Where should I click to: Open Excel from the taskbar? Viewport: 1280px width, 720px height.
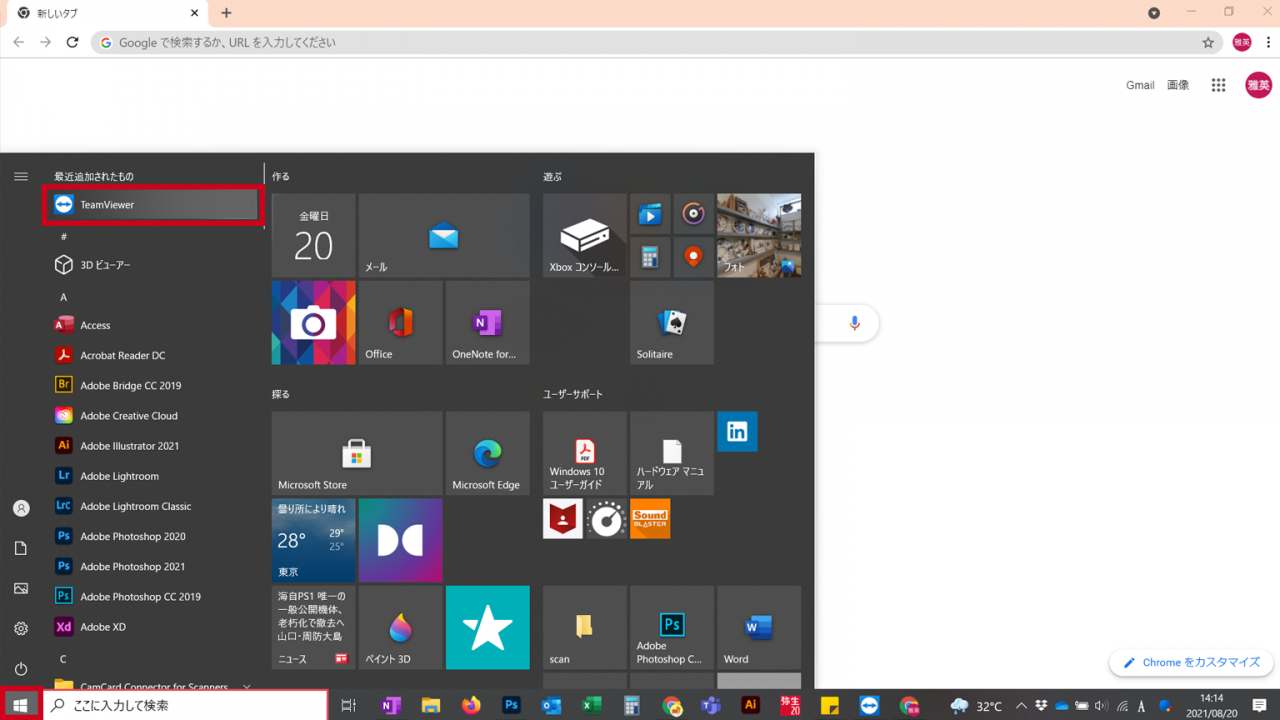click(x=591, y=706)
